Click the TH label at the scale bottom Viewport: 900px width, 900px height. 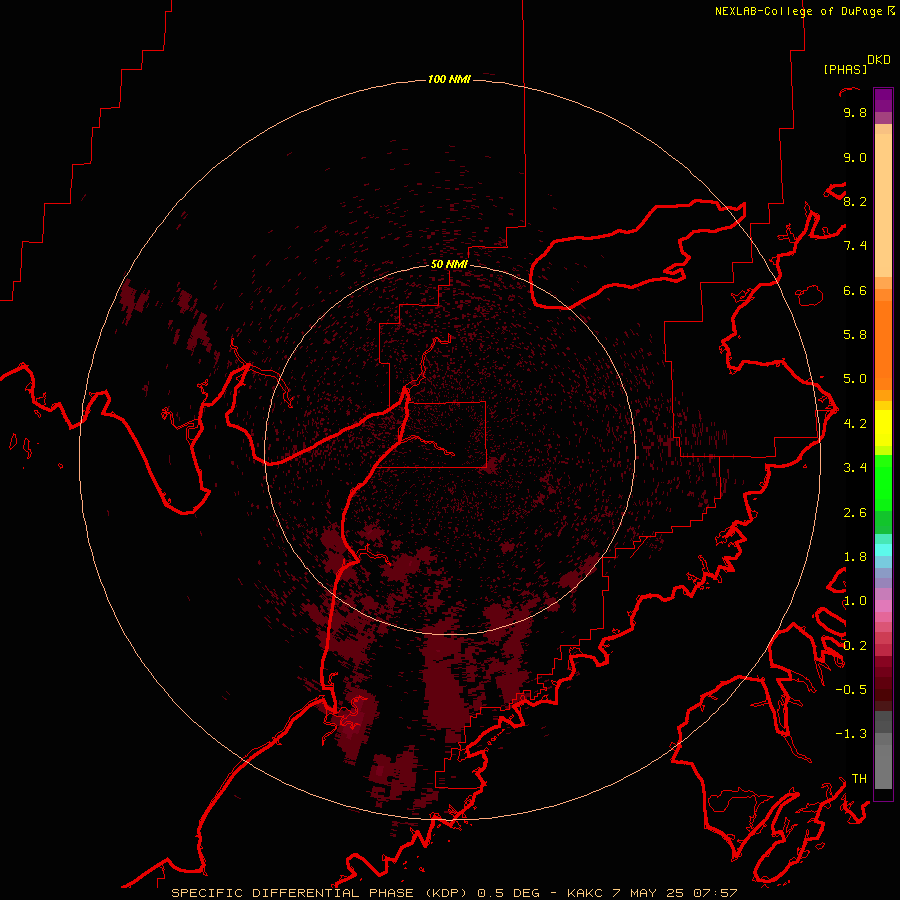pyautogui.click(x=859, y=779)
